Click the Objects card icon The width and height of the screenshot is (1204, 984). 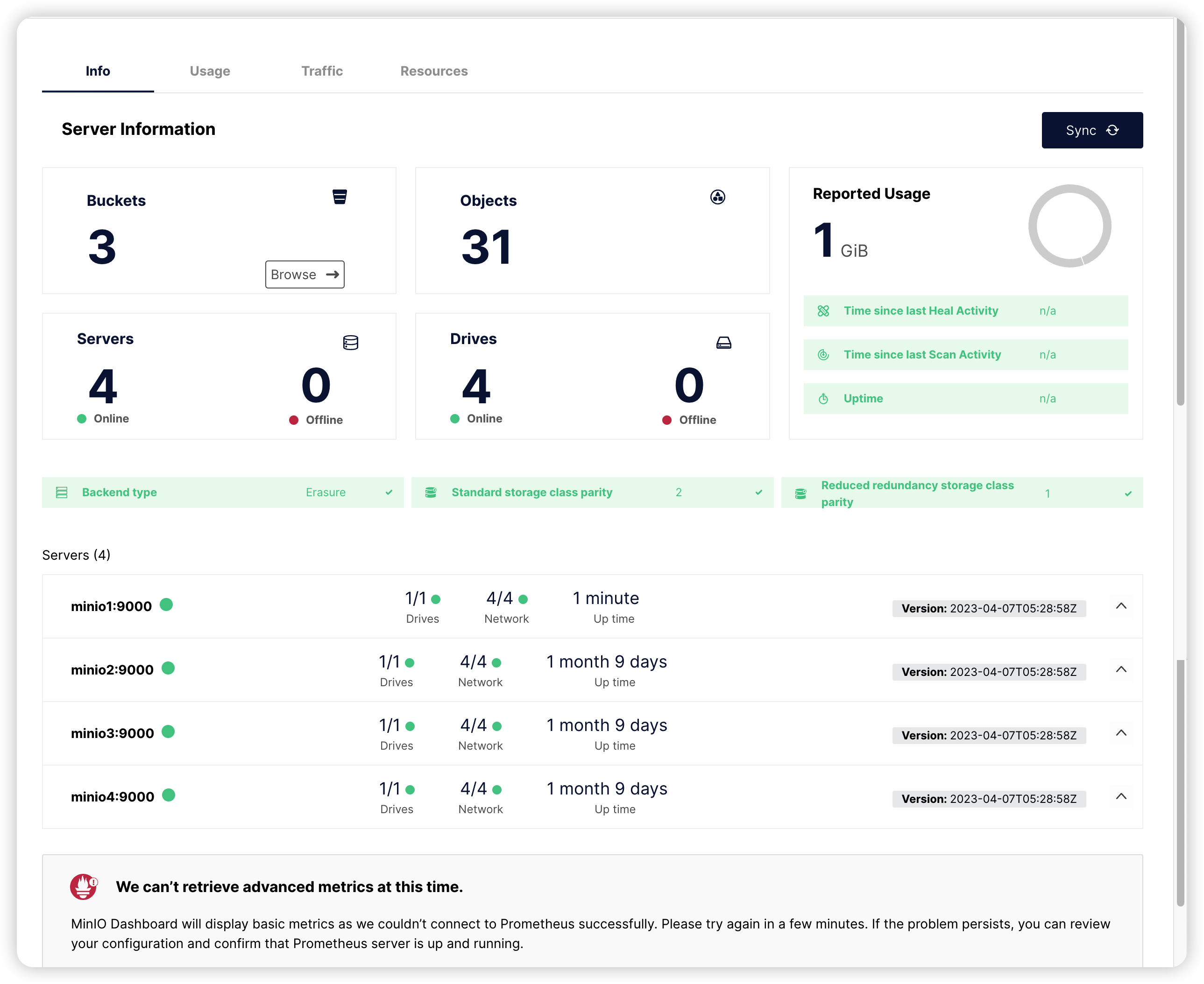pyautogui.click(x=717, y=197)
